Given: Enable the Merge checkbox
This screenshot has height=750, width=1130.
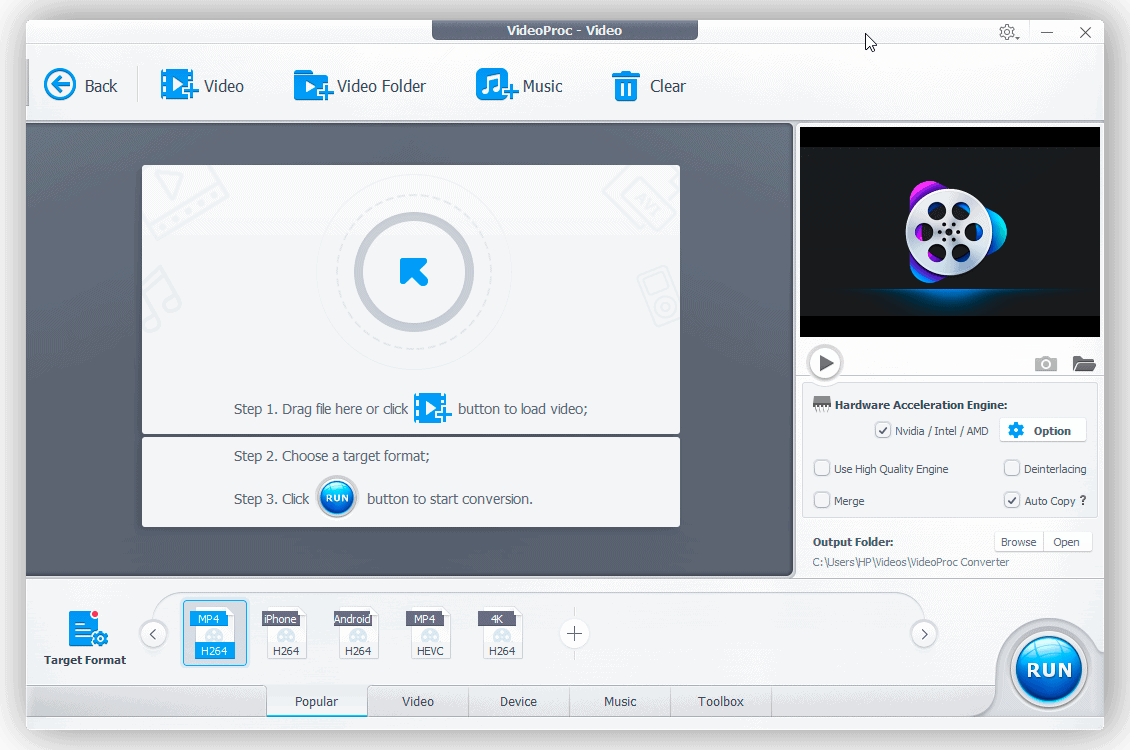Looking at the screenshot, I should pyautogui.click(x=822, y=500).
